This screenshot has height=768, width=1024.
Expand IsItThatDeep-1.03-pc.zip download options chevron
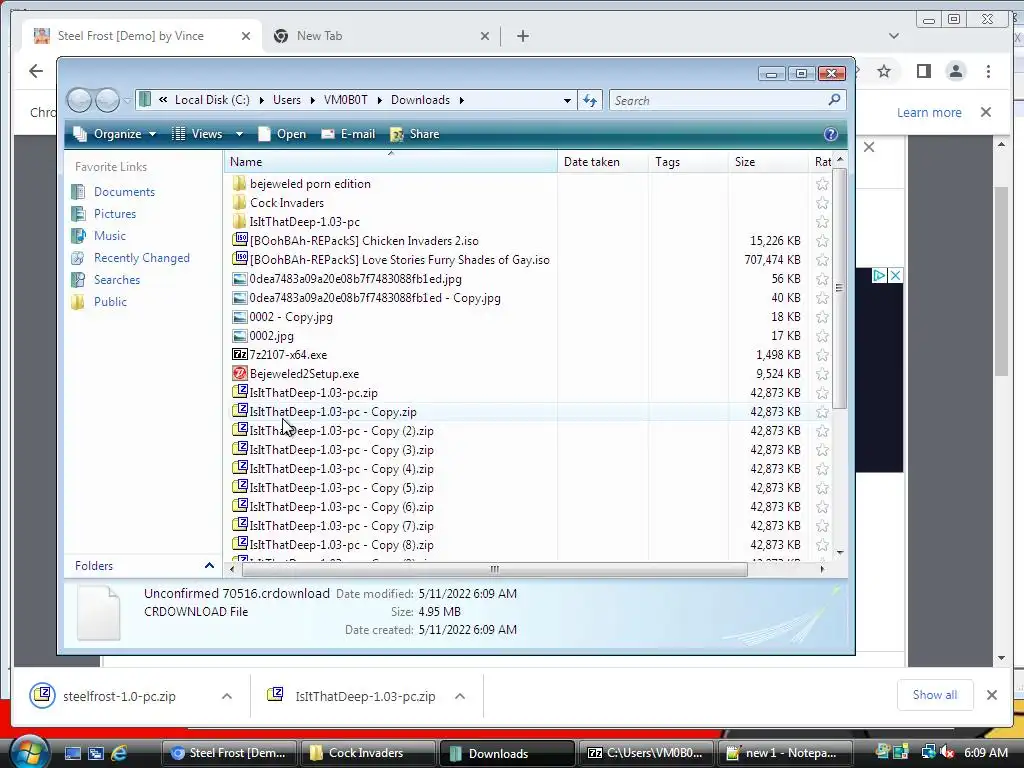coord(460,696)
